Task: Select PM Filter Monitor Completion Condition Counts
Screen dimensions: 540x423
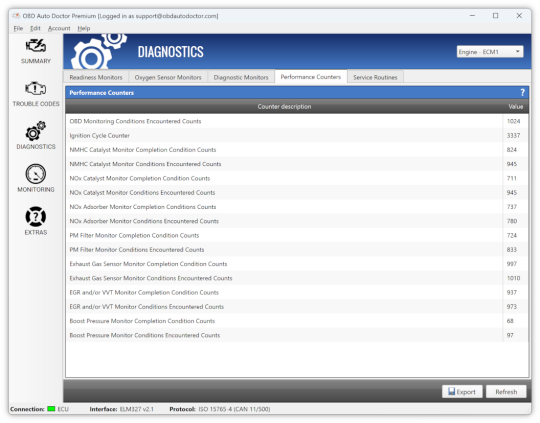Action: point(297,235)
